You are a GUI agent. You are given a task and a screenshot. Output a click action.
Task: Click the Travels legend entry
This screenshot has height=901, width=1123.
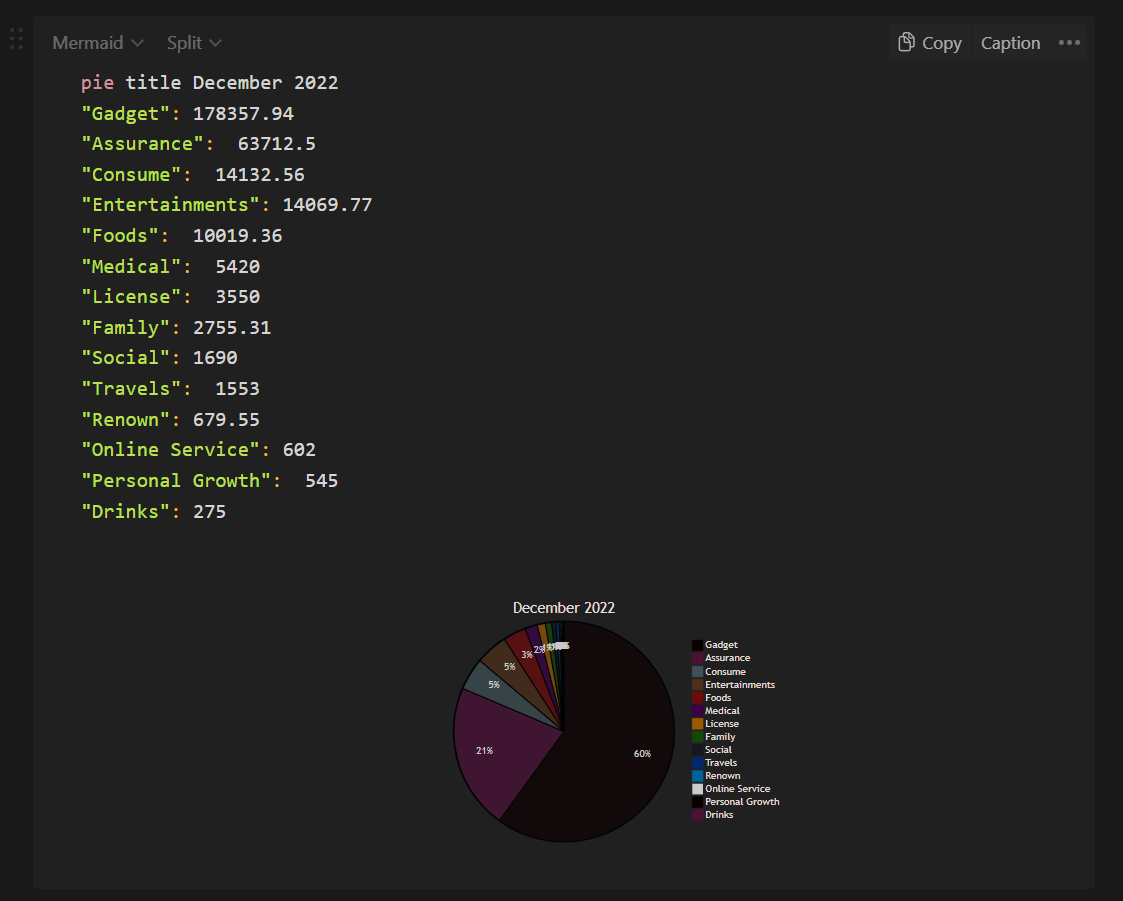720,762
